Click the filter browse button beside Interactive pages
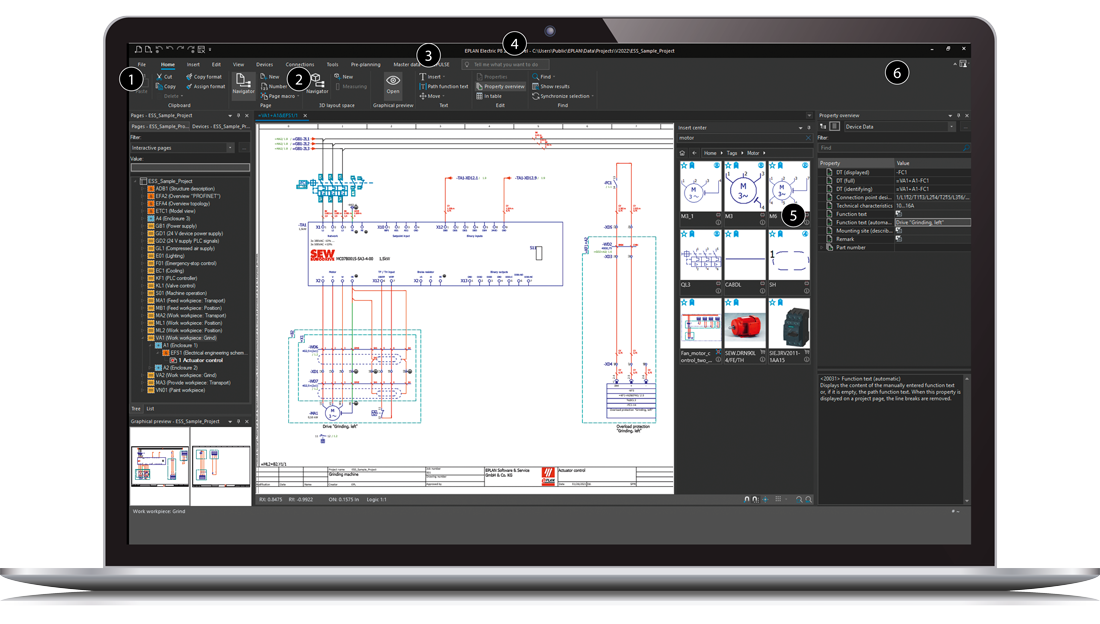The image size is (1100, 624). point(243,147)
